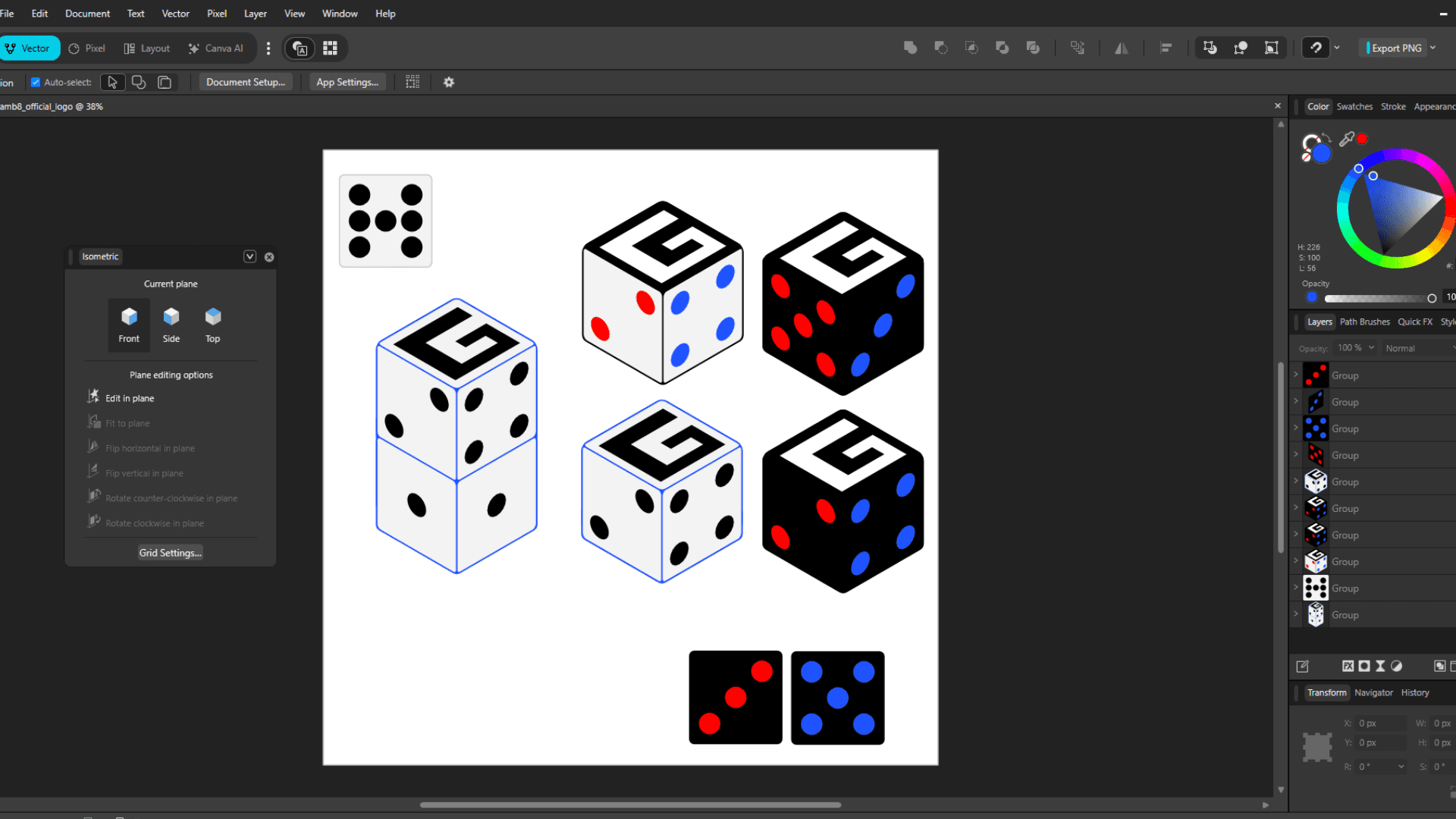Switch to the Swatches tab
1456x819 pixels.
pyautogui.click(x=1354, y=107)
